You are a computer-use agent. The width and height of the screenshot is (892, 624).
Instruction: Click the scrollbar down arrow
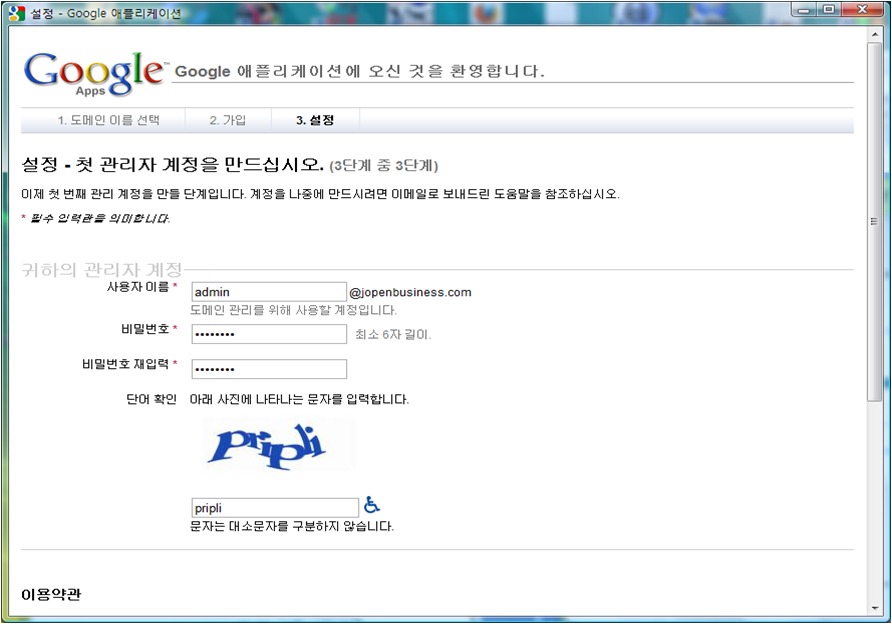pos(875,608)
